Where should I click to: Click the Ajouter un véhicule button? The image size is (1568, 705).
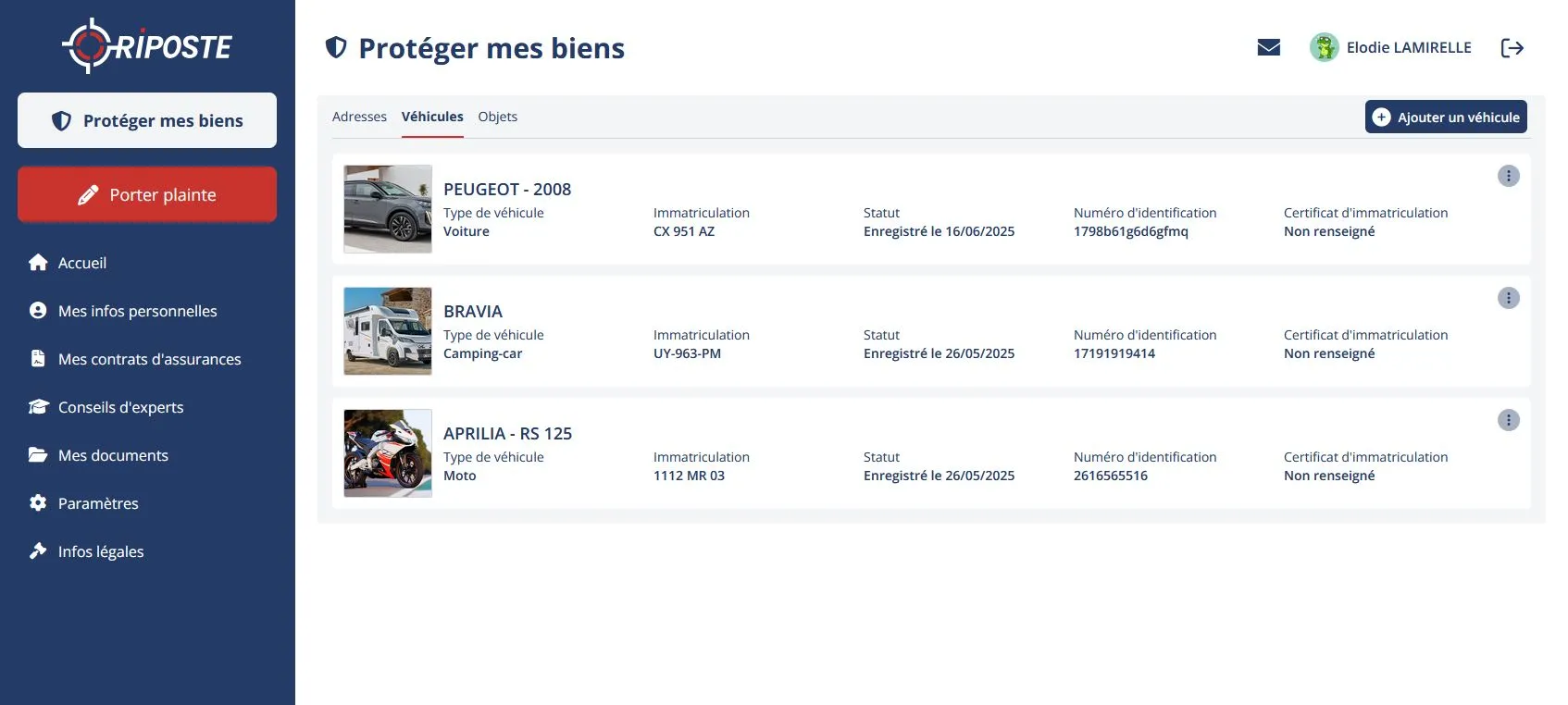(x=1445, y=117)
